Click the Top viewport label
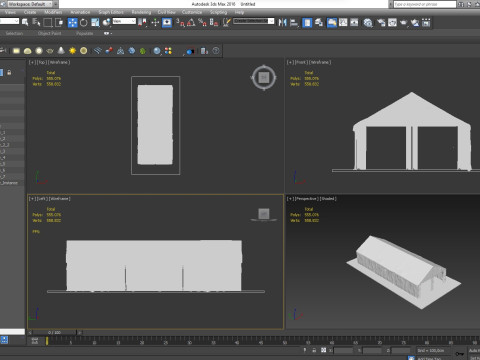480x360 pixels. pyautogui.click(x=41, y=62)
